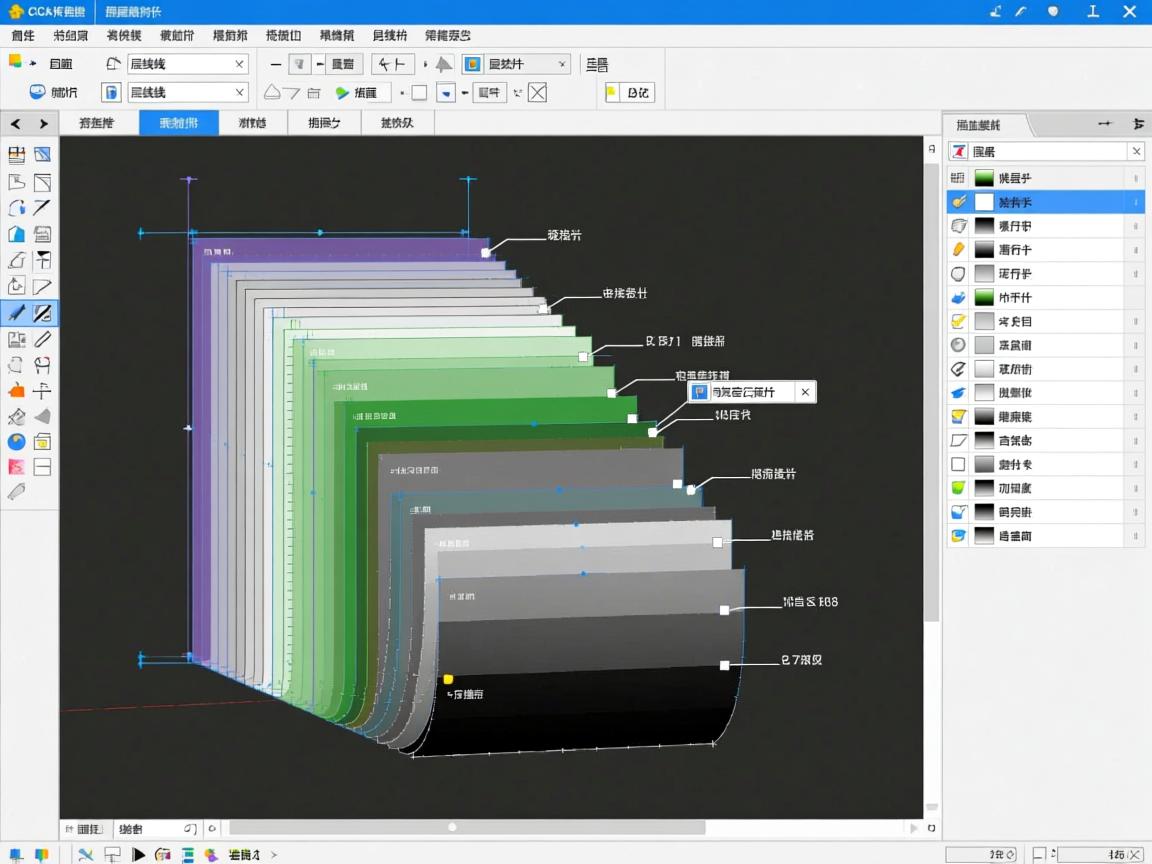Click the play button in the bottom status bar
This screenshot has width=1152, height=864.
(138, 854)
